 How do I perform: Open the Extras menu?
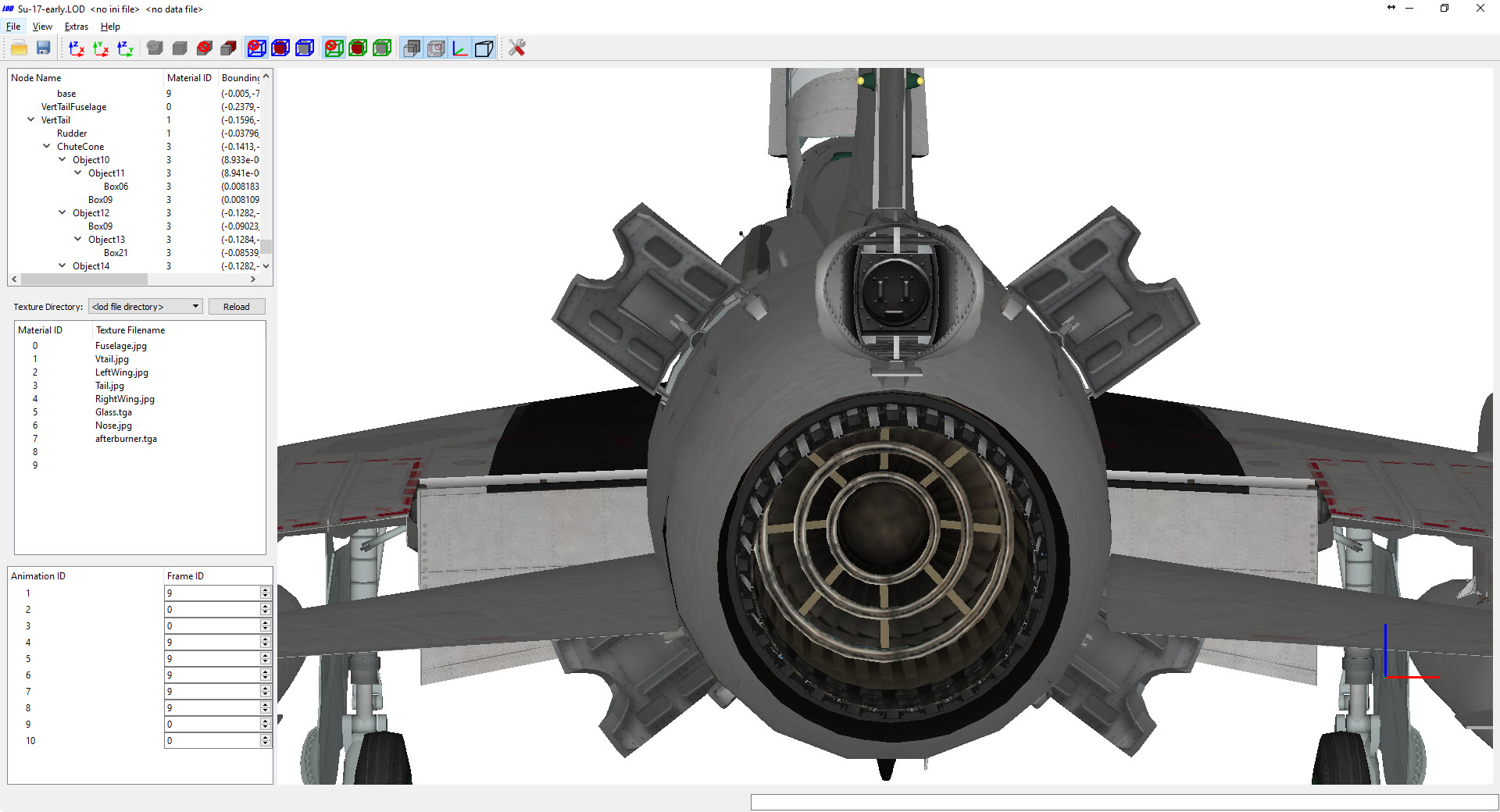click(x=76, y=27)
